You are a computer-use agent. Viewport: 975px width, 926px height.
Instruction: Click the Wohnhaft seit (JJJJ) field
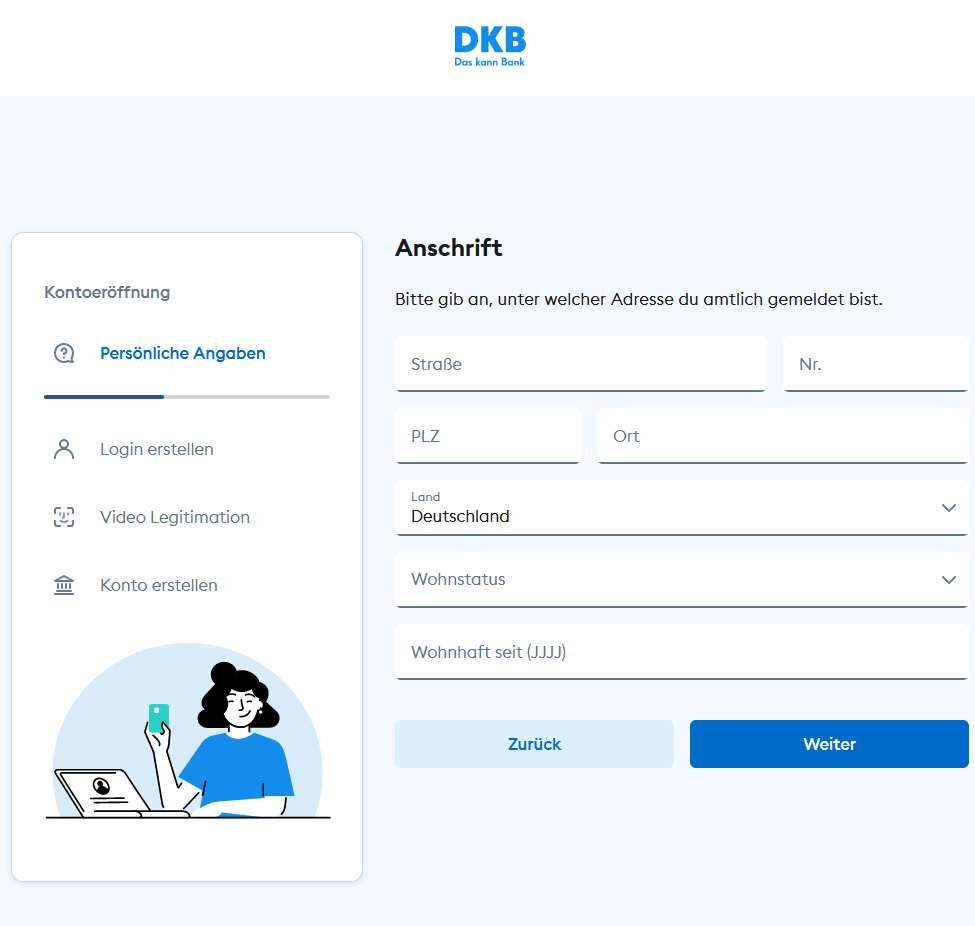click(x=682, y=652)
